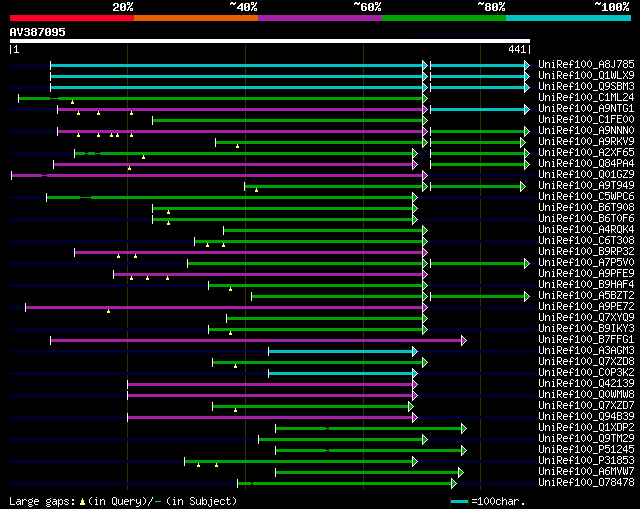Click the UniRef100_Q7XZD8 label
The height and width of the screenshot is (509, 640).
click(x=586, y=362)
